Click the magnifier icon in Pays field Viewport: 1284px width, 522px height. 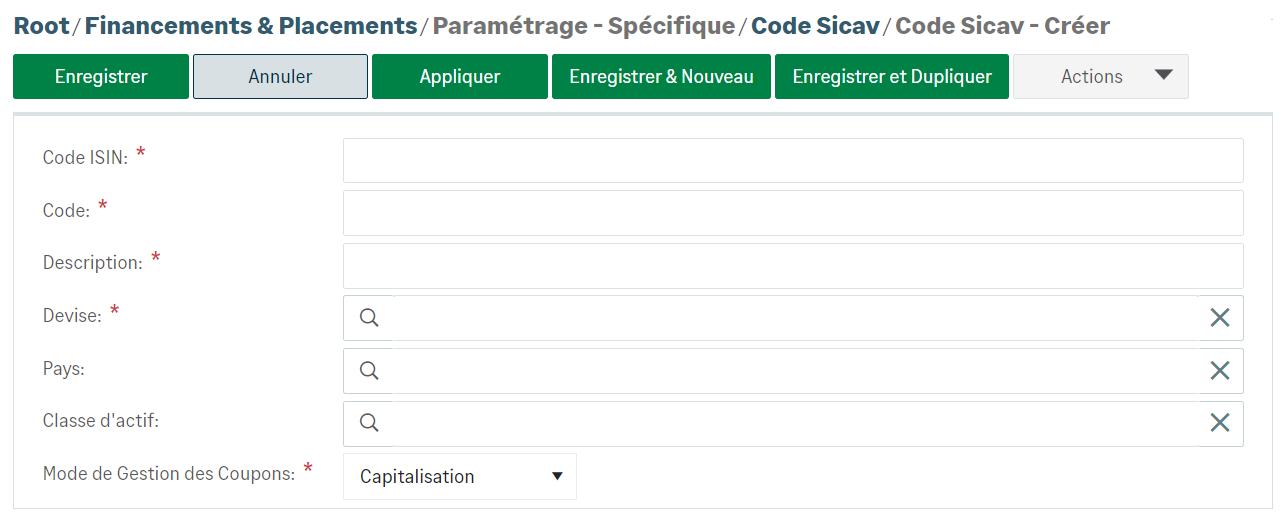click(369, 371)
